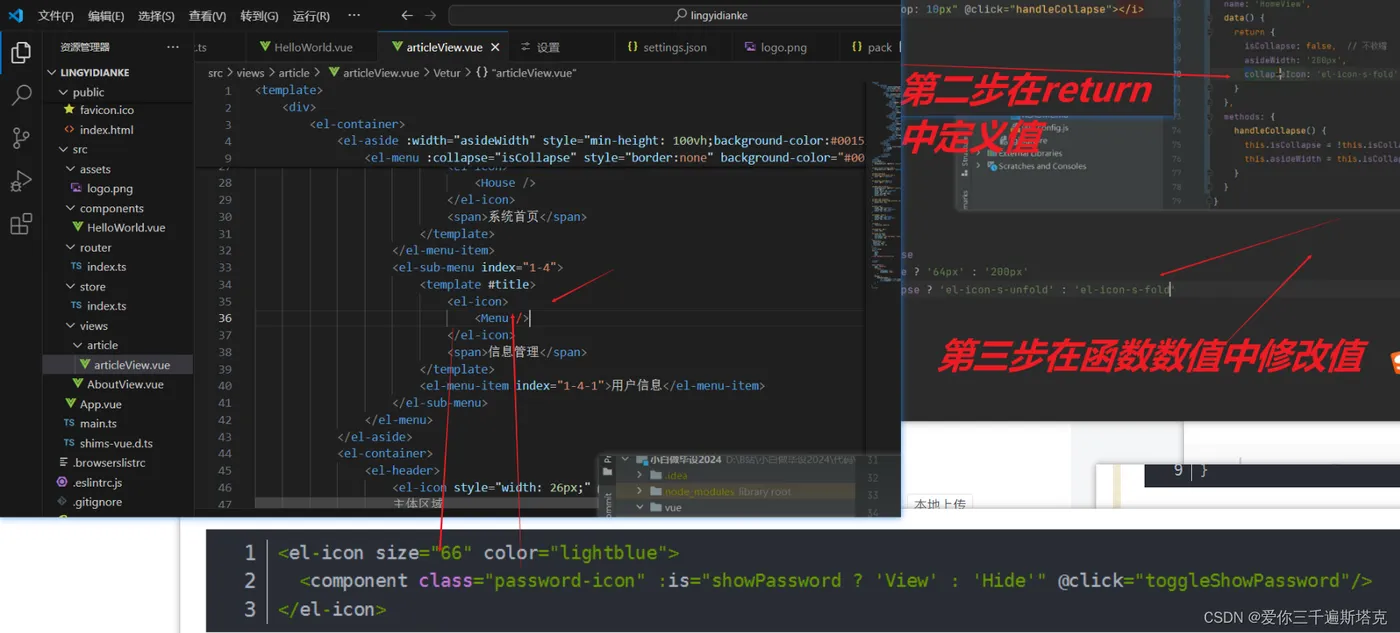Open the Explorer panel more actions (···)
Viewport: 1400px width, 633px height.
pos(173,47)
